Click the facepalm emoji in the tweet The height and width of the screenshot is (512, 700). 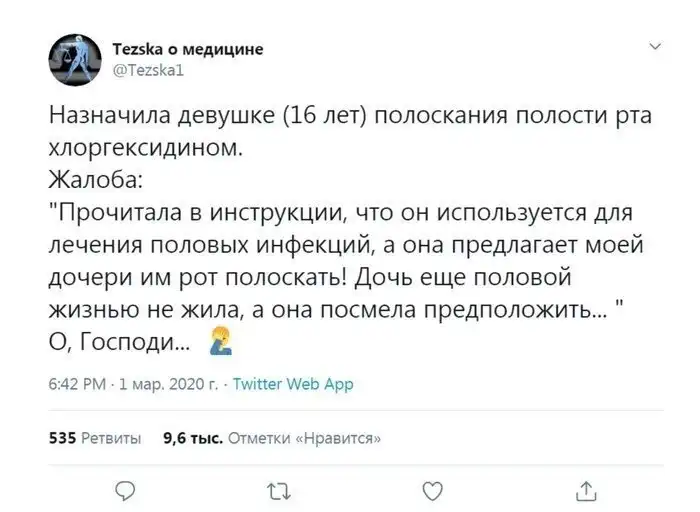pos(220,343)
